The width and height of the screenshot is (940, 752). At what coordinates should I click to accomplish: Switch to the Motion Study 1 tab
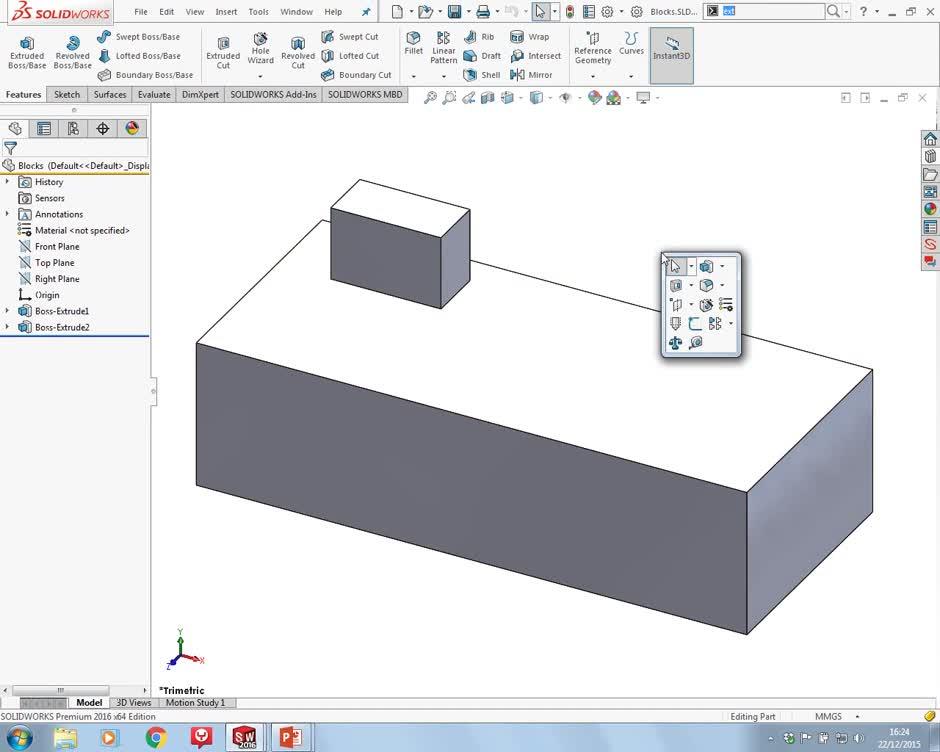(x=195, y=703)
